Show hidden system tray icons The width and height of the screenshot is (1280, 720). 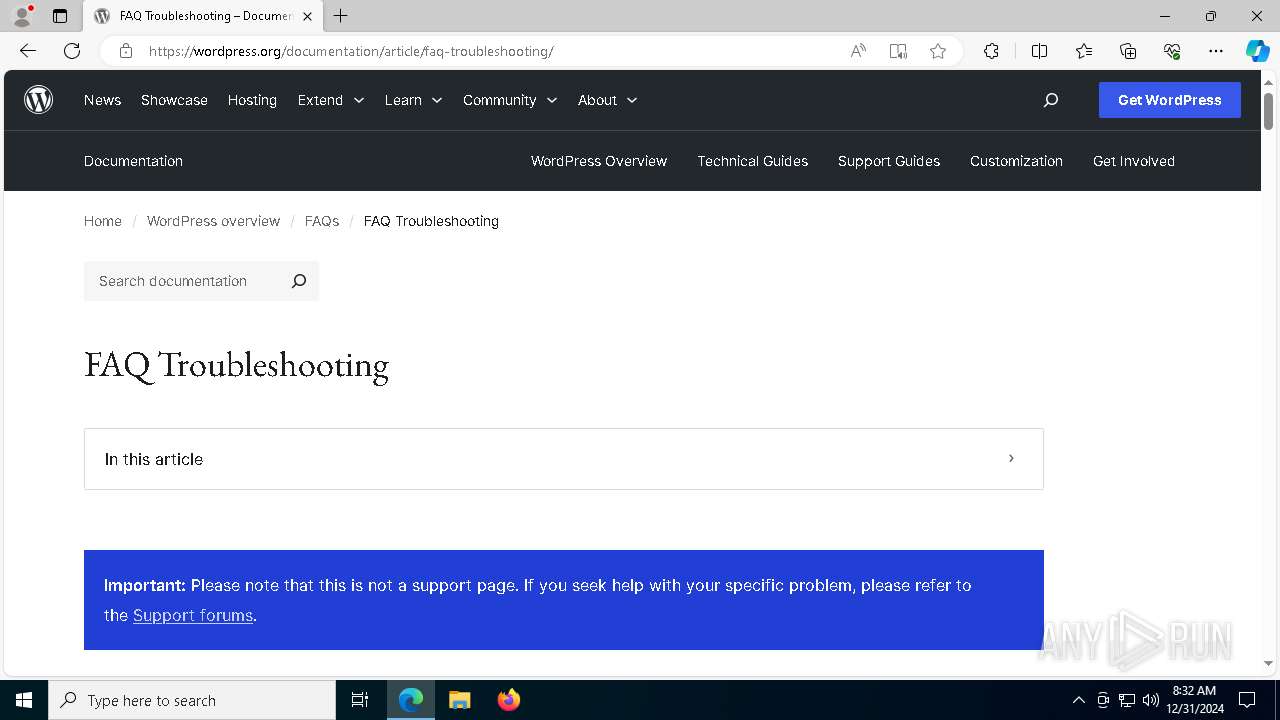click(1078, 700)
